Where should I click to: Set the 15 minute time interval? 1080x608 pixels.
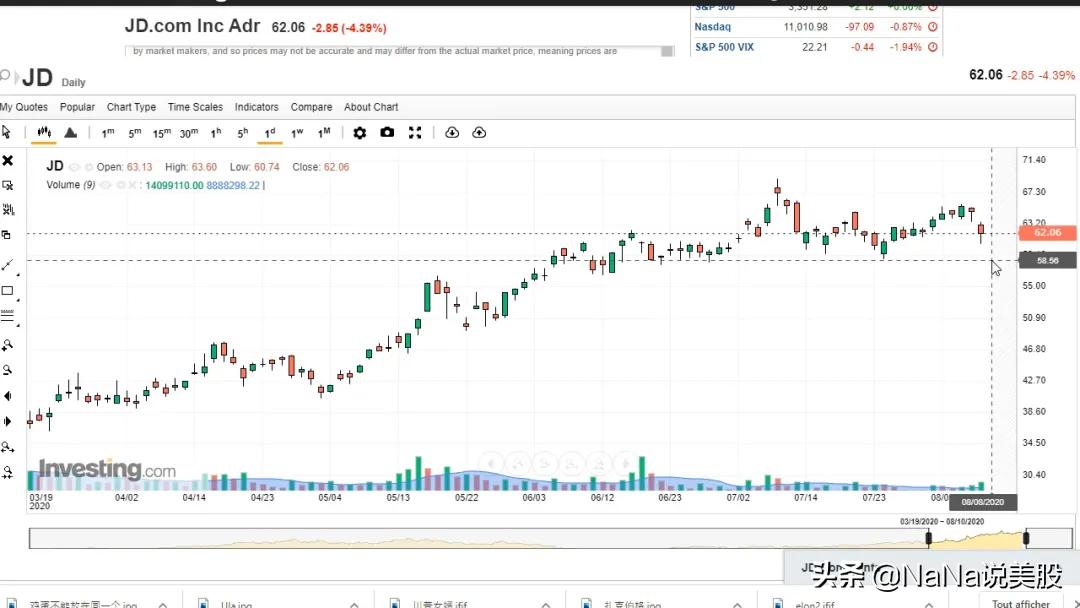click(x=162, y=133)
